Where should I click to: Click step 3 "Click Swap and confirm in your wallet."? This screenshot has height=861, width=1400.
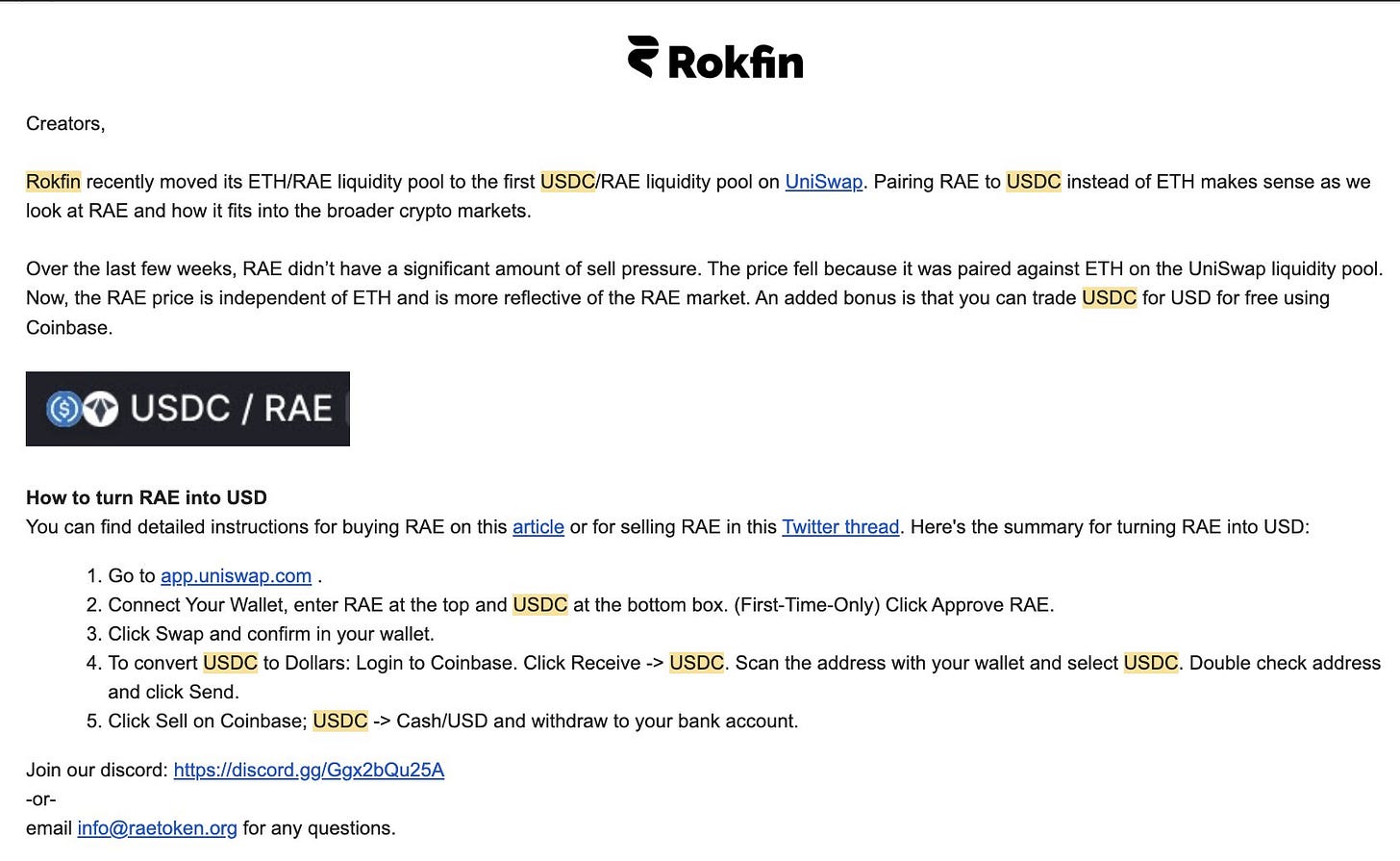coord(271,634)
